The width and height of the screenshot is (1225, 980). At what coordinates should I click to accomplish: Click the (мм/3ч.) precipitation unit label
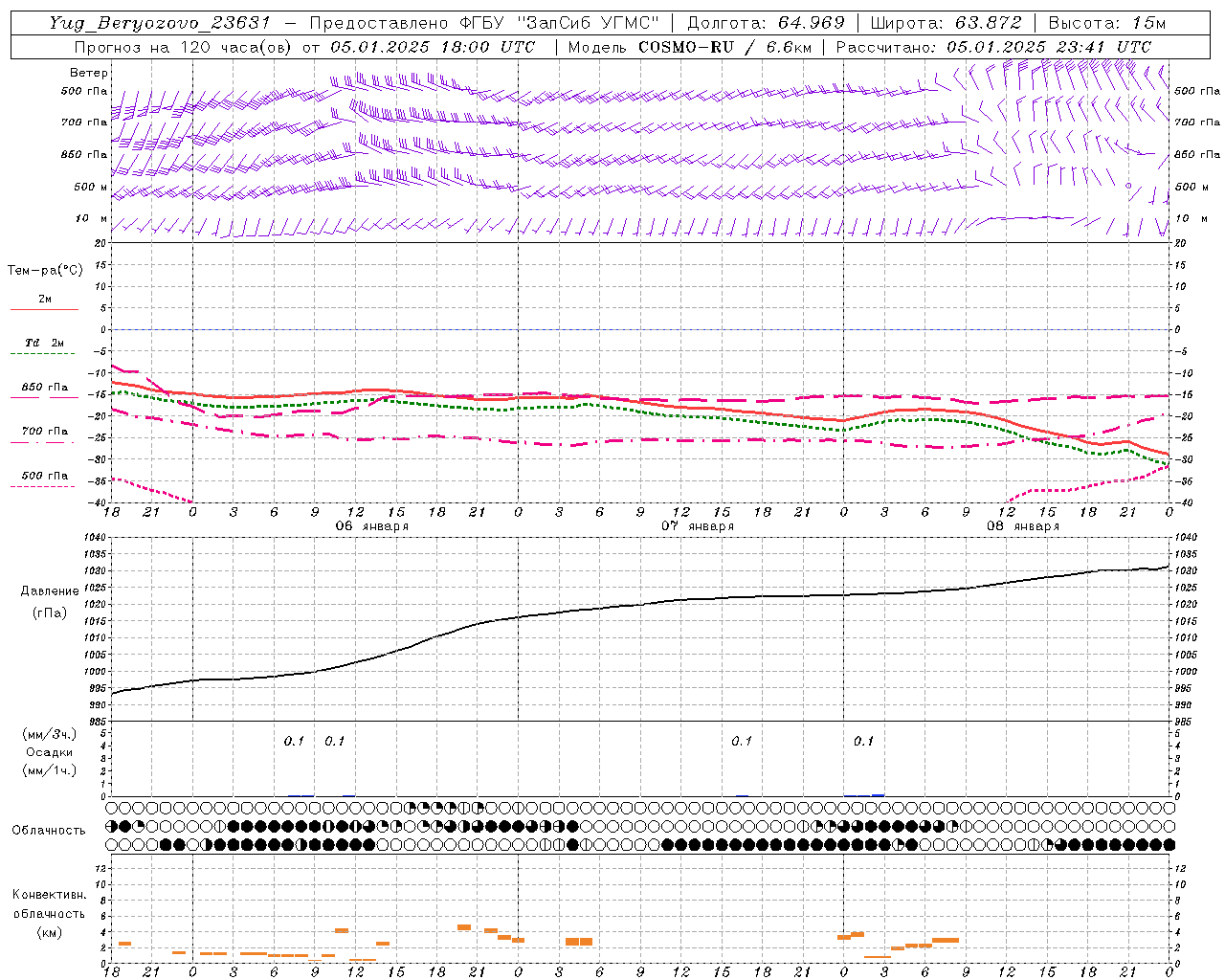click(x=50, y=735)
